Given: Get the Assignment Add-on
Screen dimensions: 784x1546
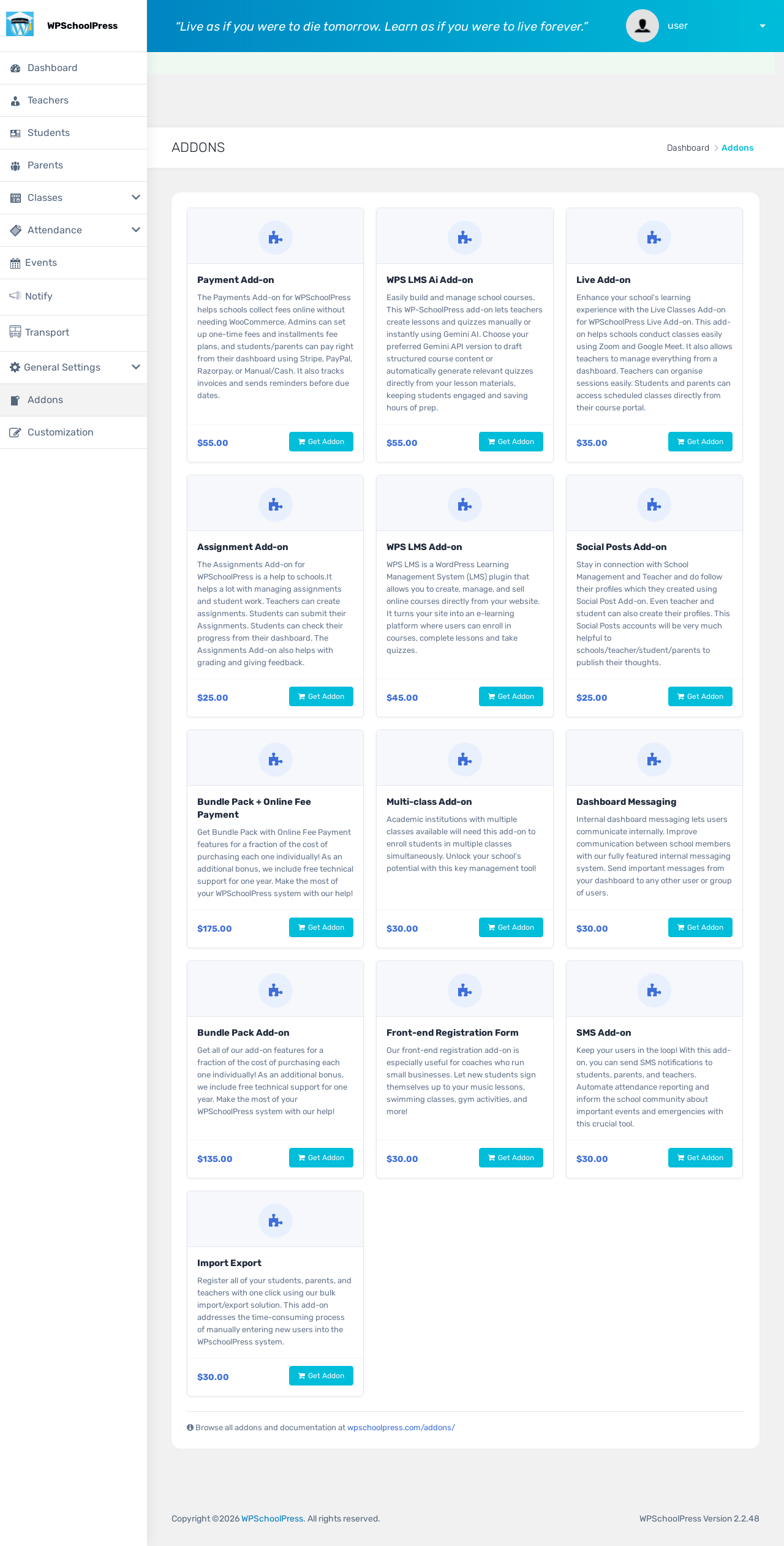Looking at the screenshot, I should (321, 696).
